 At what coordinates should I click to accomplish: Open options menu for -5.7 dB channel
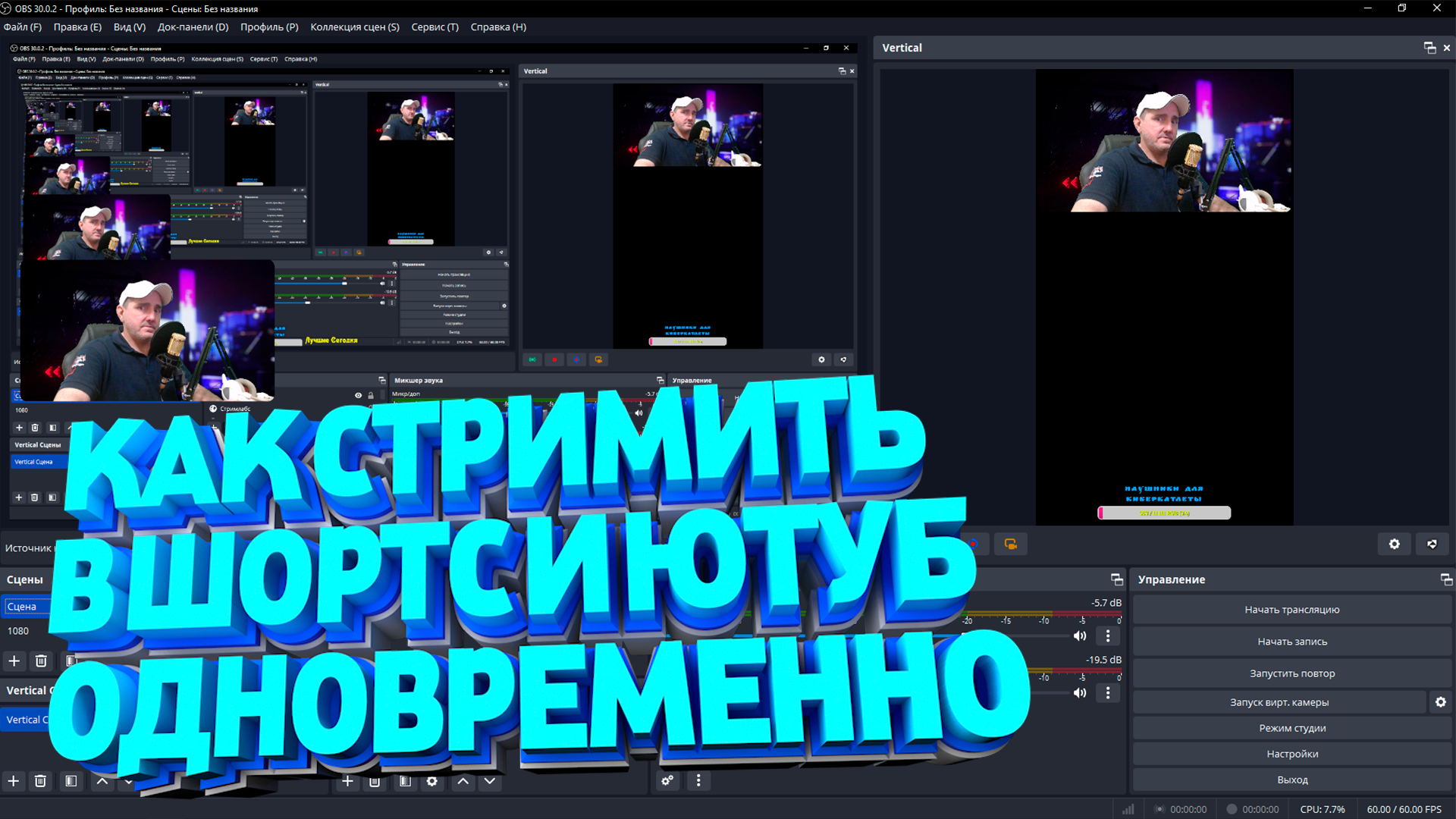[x=1107, y=635]
